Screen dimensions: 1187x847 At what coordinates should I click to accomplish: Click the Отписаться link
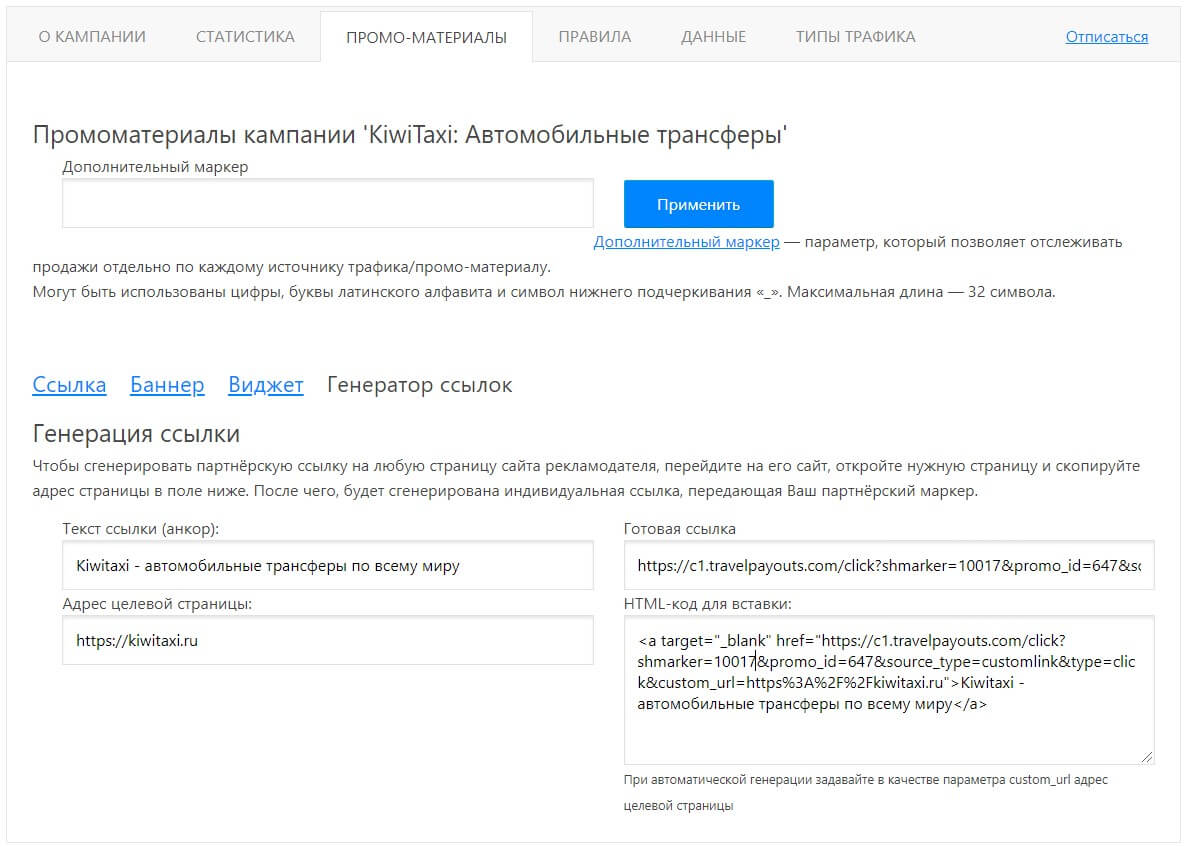1106,37
